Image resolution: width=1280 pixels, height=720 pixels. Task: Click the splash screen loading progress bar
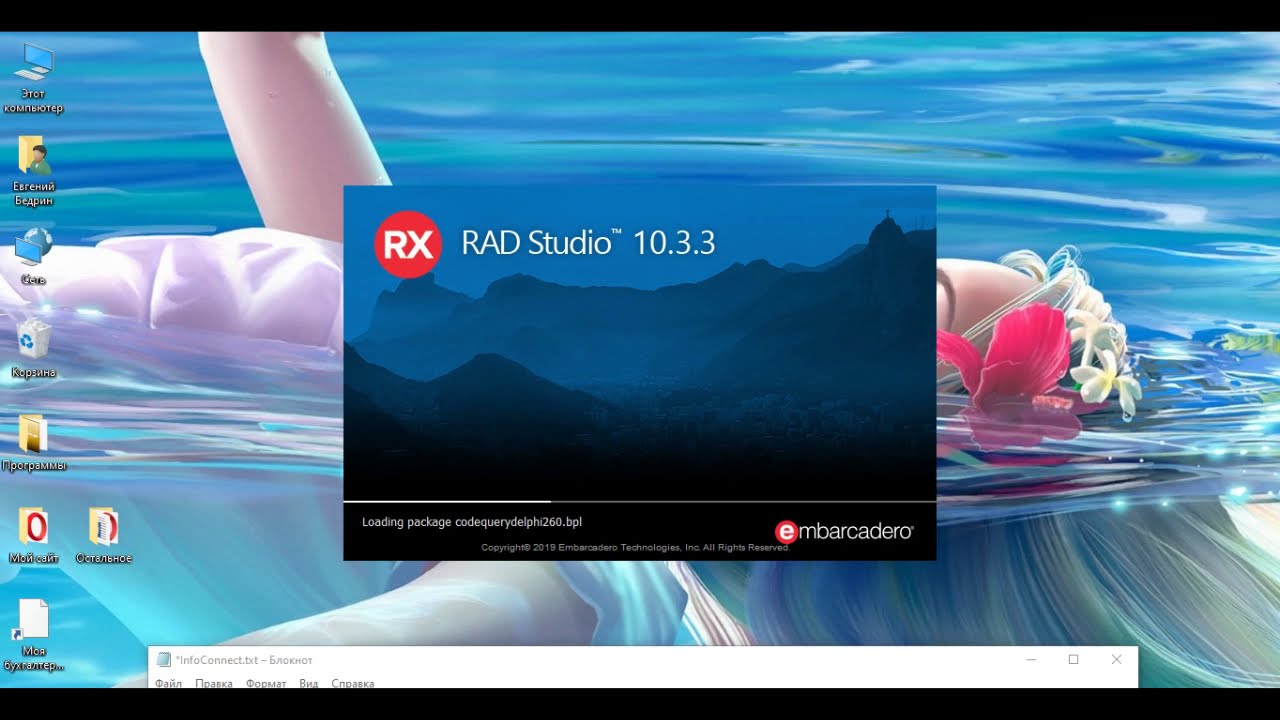point(640,501)
